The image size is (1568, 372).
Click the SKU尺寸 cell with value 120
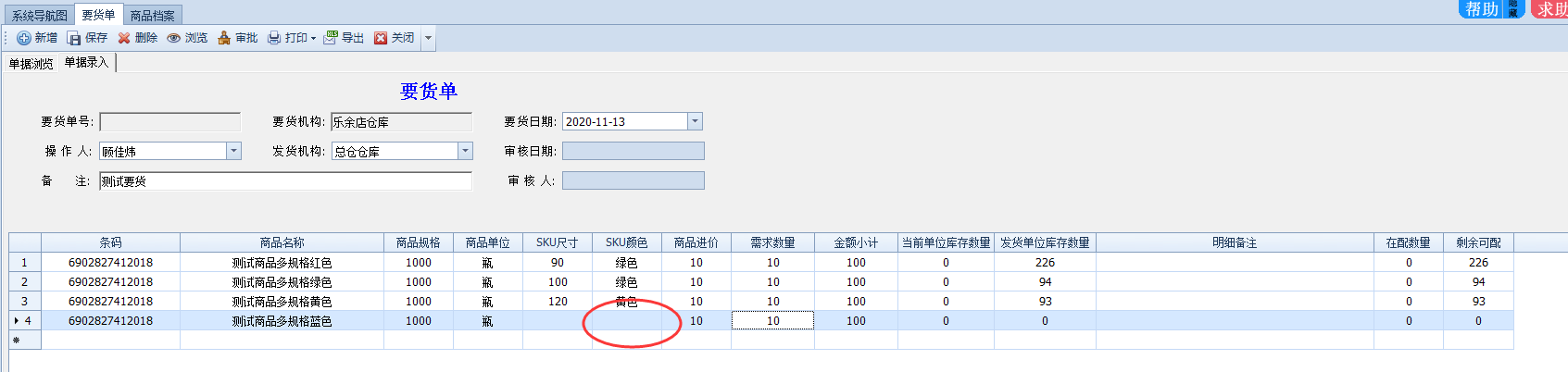coord(558,301)
